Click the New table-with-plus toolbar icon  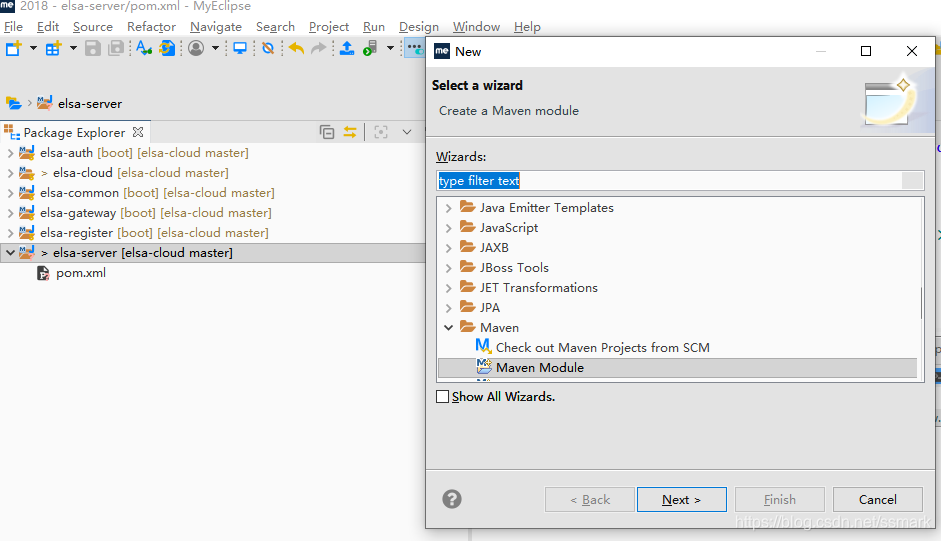point(53,48)
